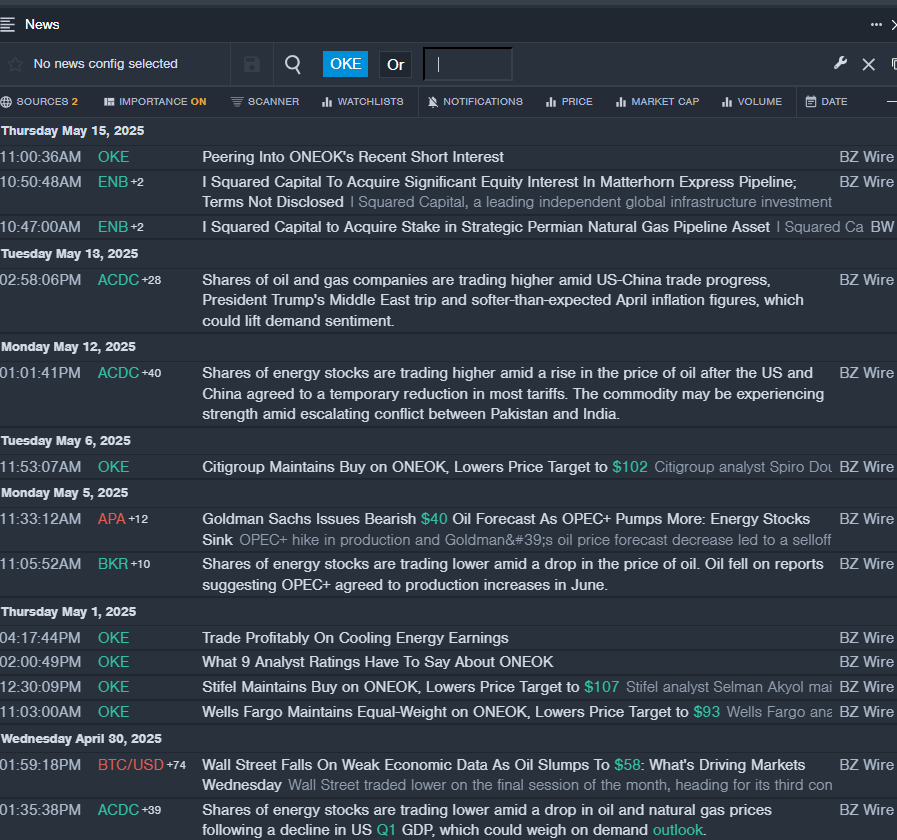
Task: Open the Scanner filter
Action: tap(265, 102)
